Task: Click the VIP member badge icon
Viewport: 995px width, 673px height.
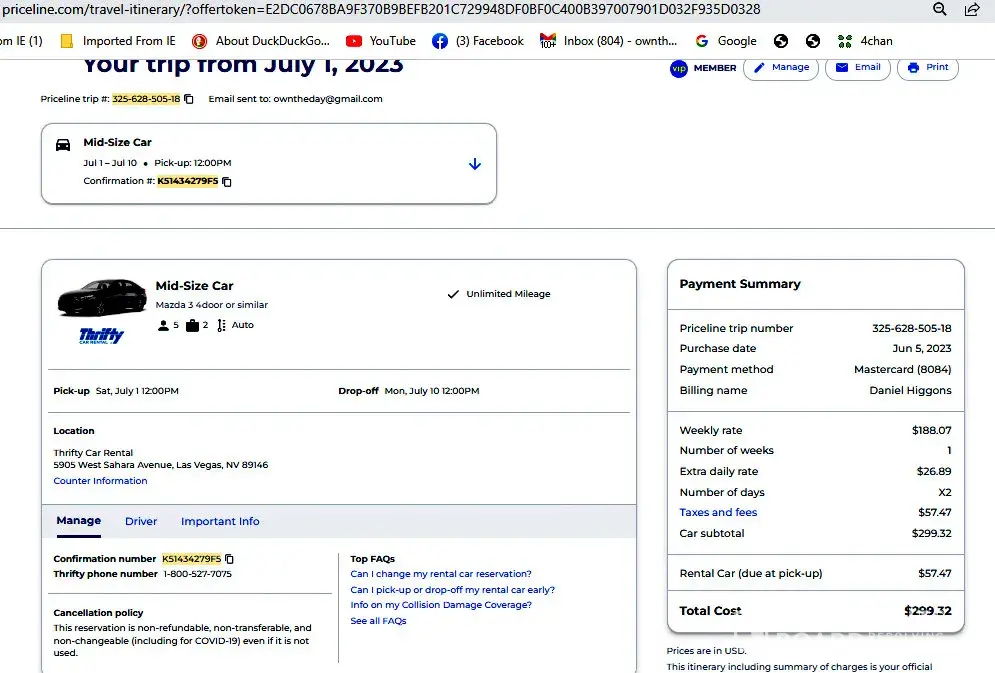Action: coord(678,68)
